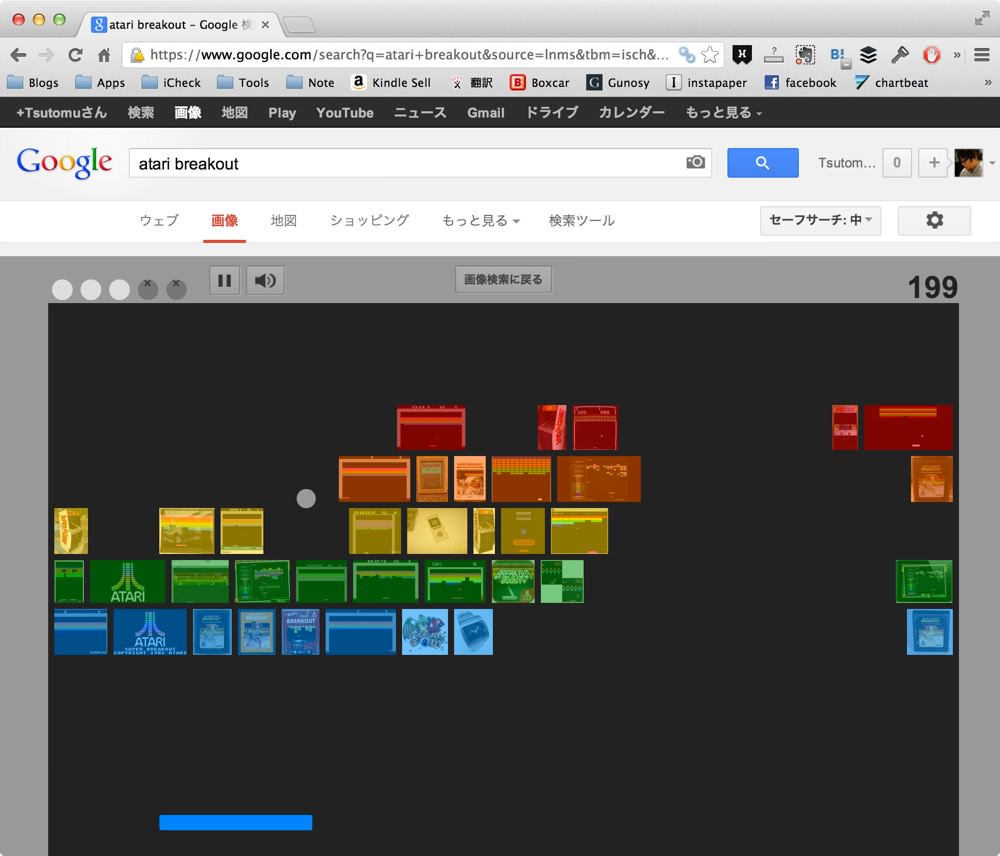Screen dimensions: 1000x856
Task: Expand もっと見る in the black Google bar
Action: coord(723,113)
